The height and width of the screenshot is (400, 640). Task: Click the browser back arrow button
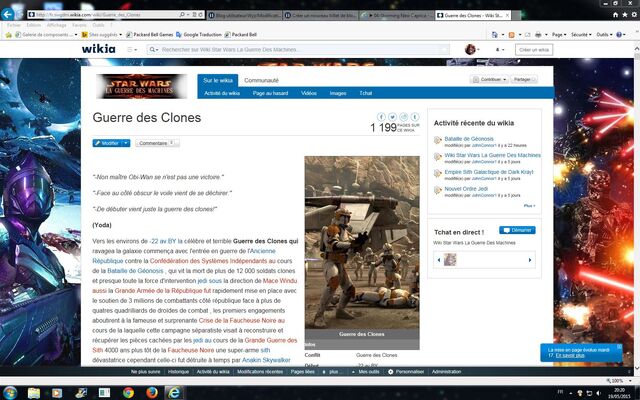click(7, 14)
